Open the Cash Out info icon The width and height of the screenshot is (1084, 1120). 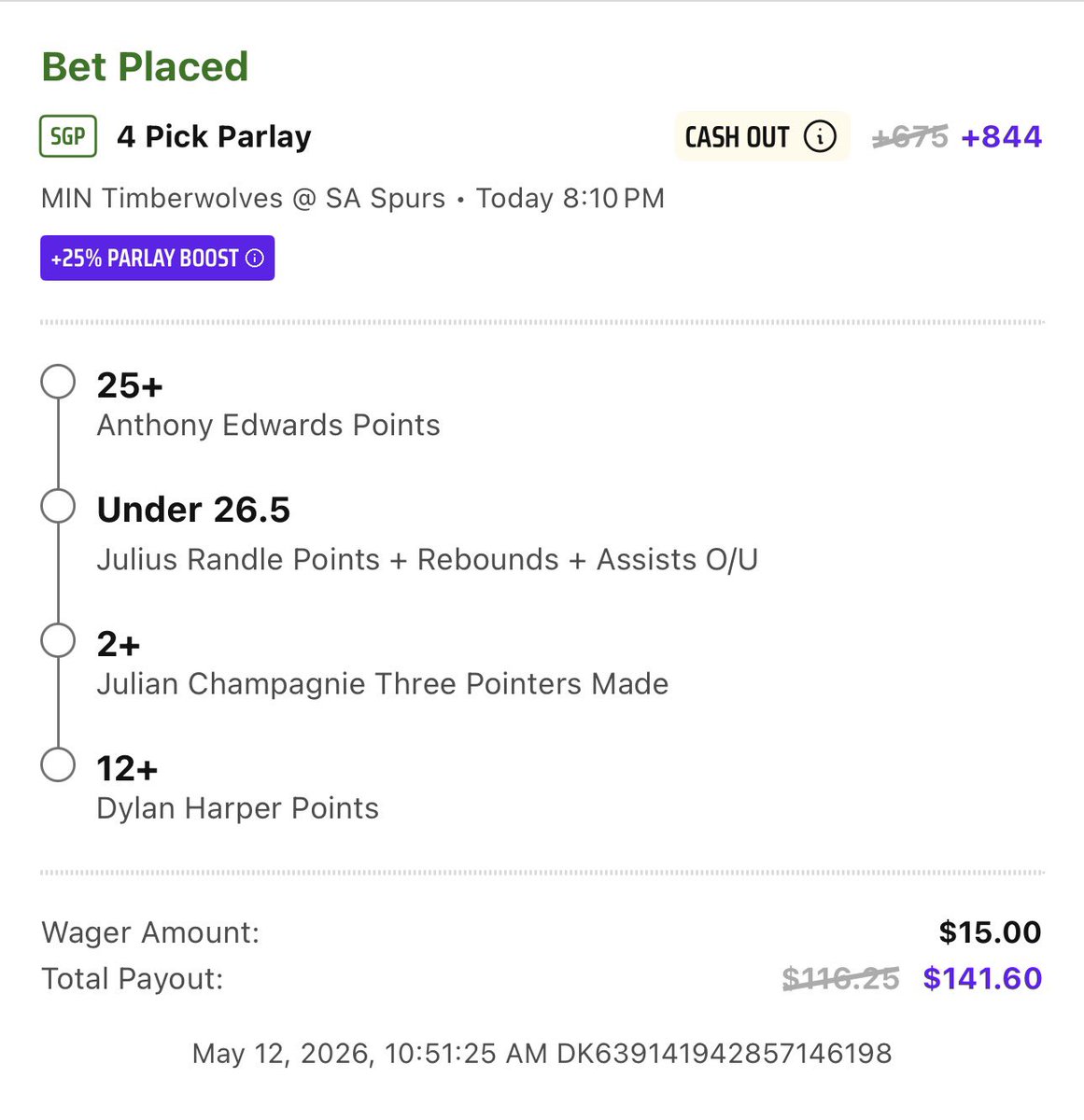pyautogui.click(x=820, y=137)
